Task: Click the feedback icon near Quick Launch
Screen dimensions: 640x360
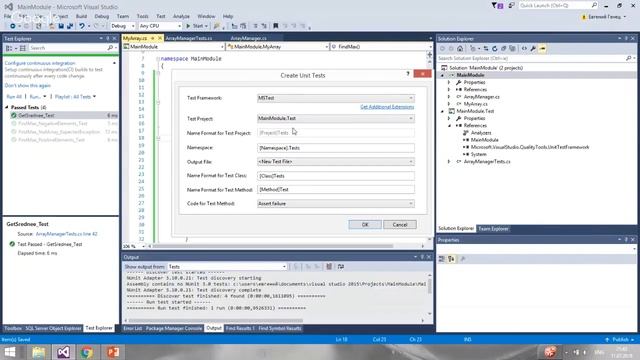Action: tap(511, 5)
